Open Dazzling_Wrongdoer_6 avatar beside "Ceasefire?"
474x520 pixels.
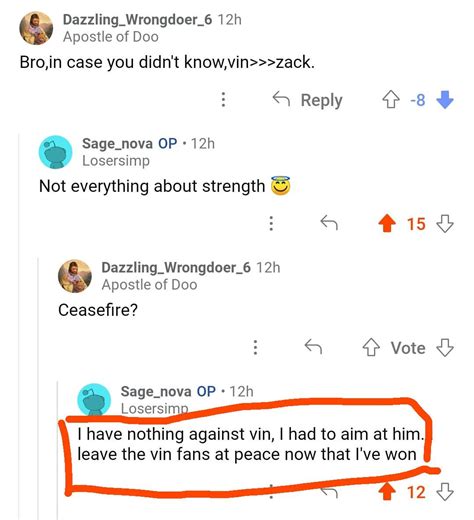pos(75,276)
